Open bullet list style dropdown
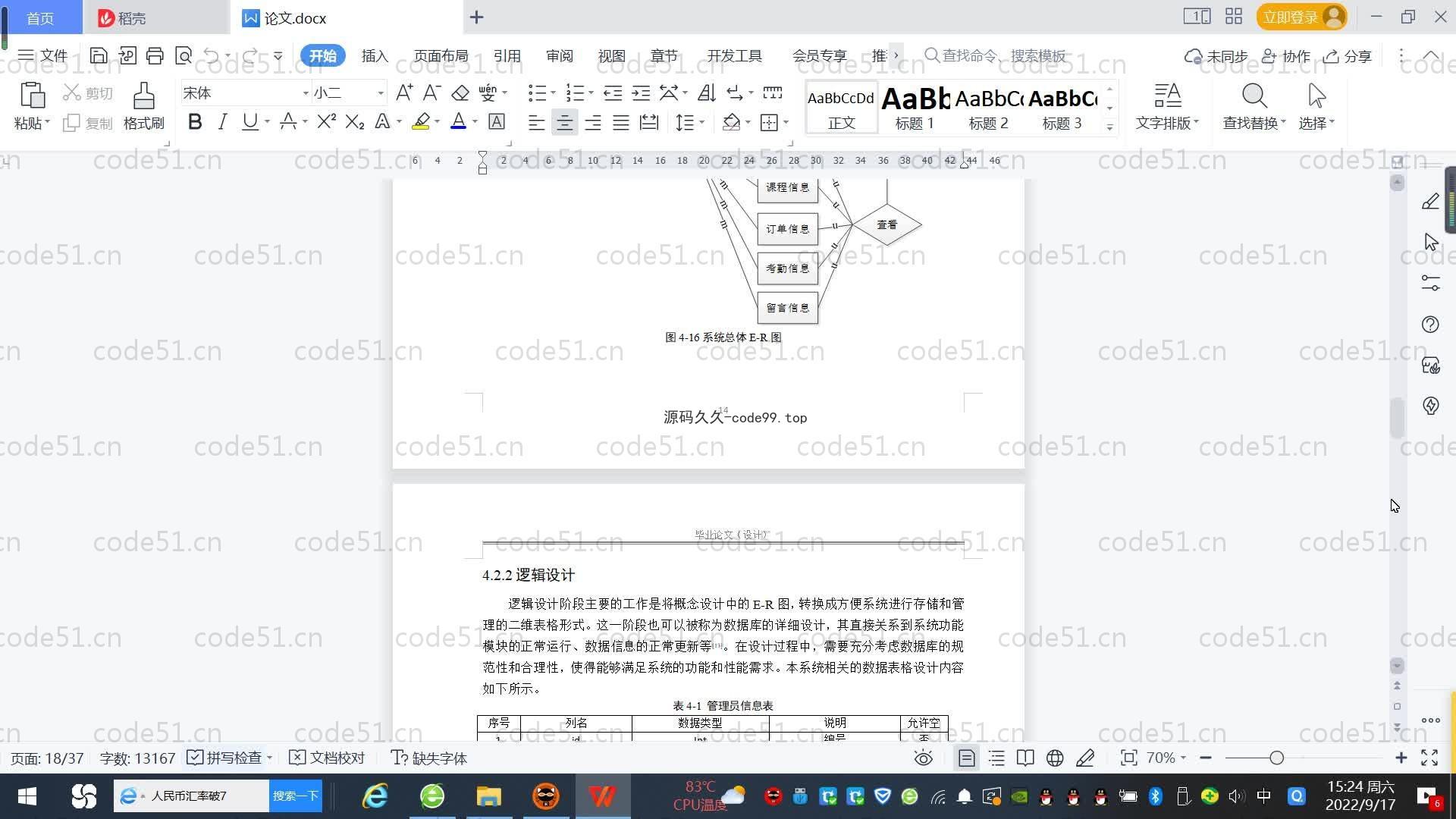 click(x=553, y=93)
